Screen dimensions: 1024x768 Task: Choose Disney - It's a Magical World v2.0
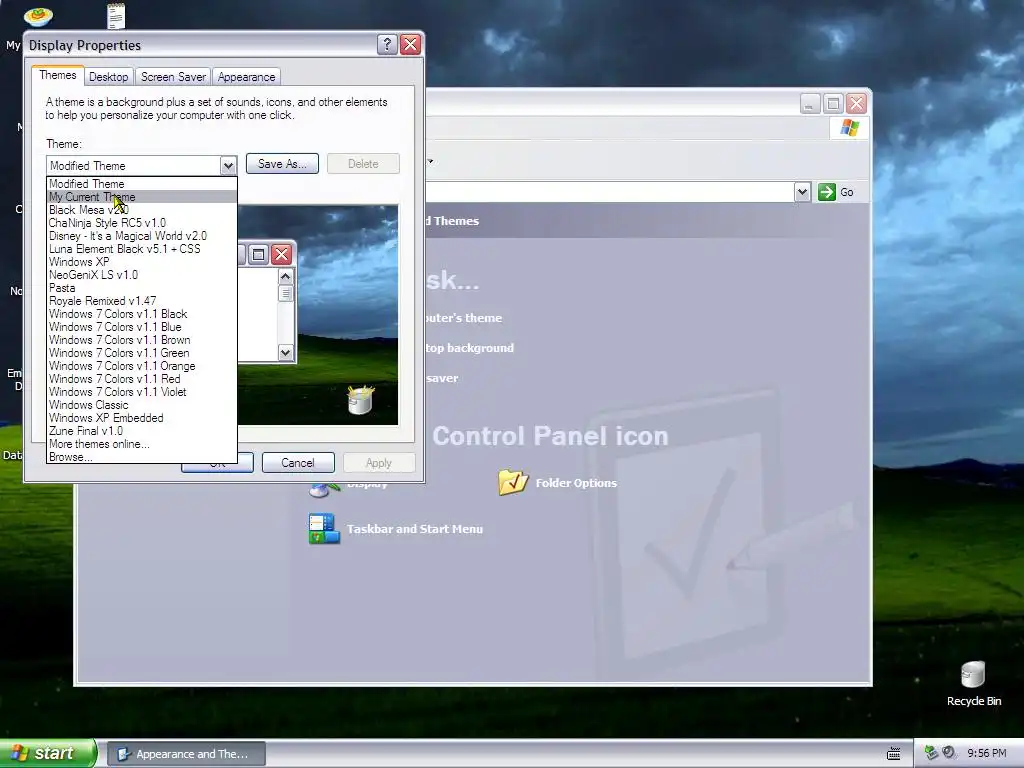[x=142, y=236]
